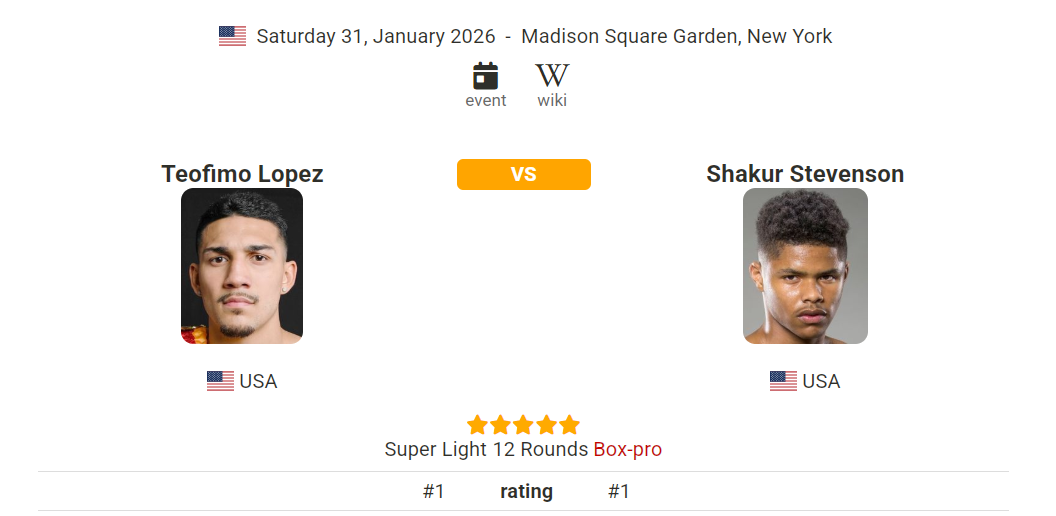Click the Madison Square Garden venue text

pyautogui.click(x=676, y=36)
